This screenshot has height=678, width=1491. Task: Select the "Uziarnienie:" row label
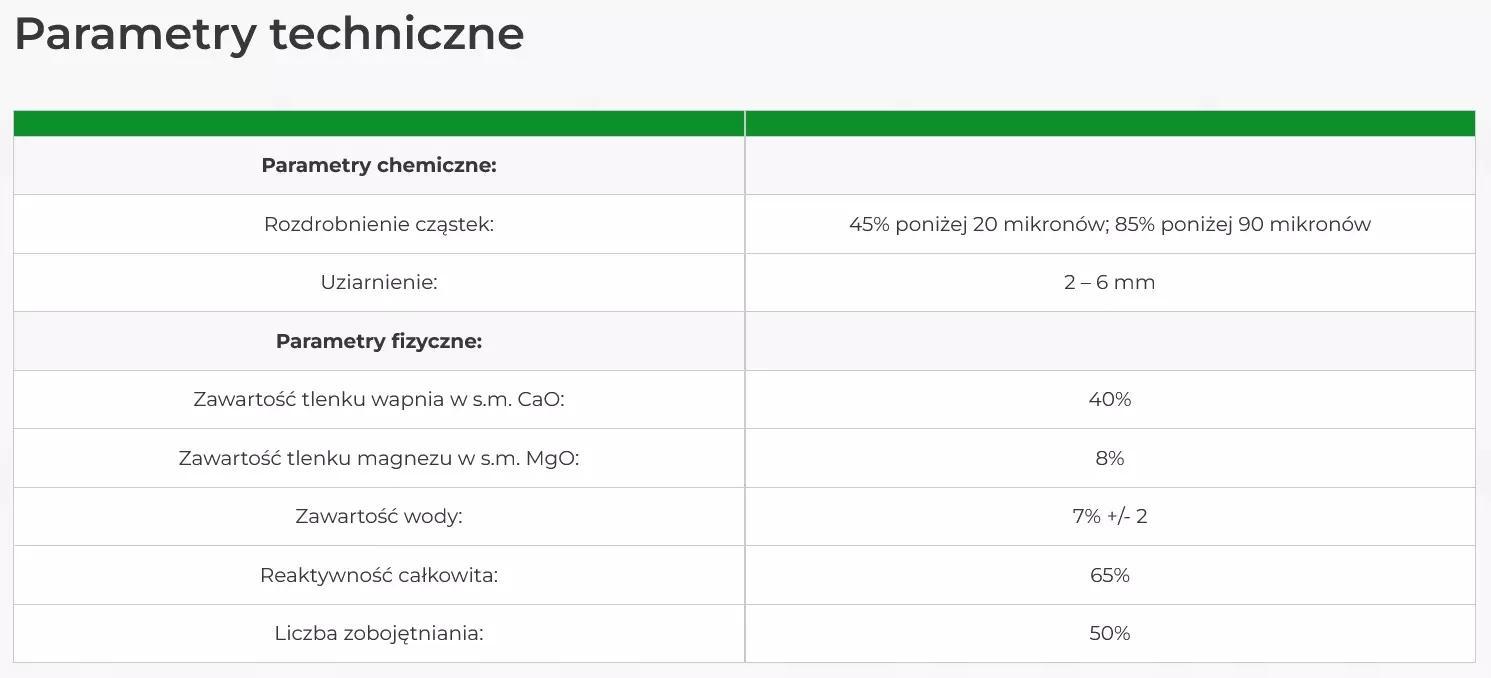pyautogui.click(x=379, y=283)
